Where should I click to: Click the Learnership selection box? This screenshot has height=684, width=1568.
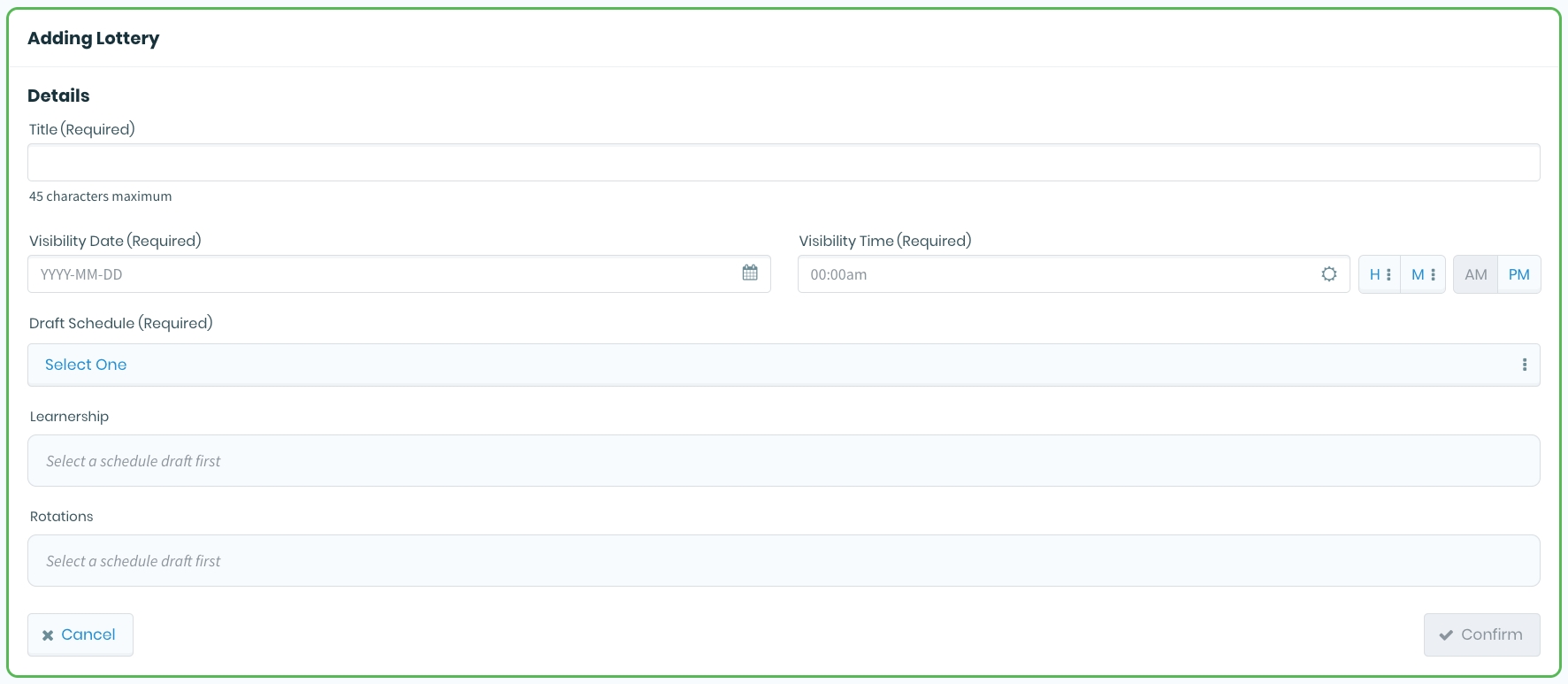(784, 460)
